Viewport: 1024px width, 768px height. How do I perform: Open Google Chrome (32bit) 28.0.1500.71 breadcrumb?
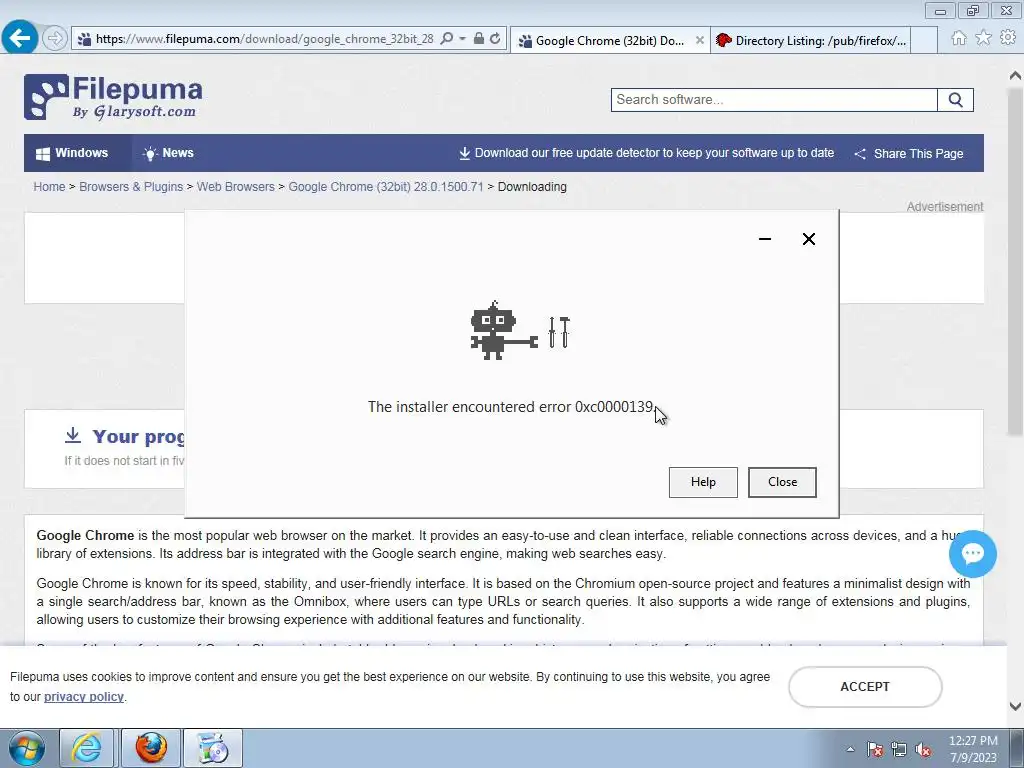click(386, 187)
